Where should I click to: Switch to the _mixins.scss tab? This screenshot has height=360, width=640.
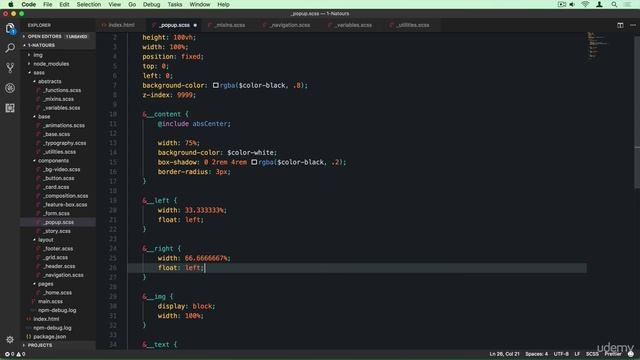click(230, 25)
